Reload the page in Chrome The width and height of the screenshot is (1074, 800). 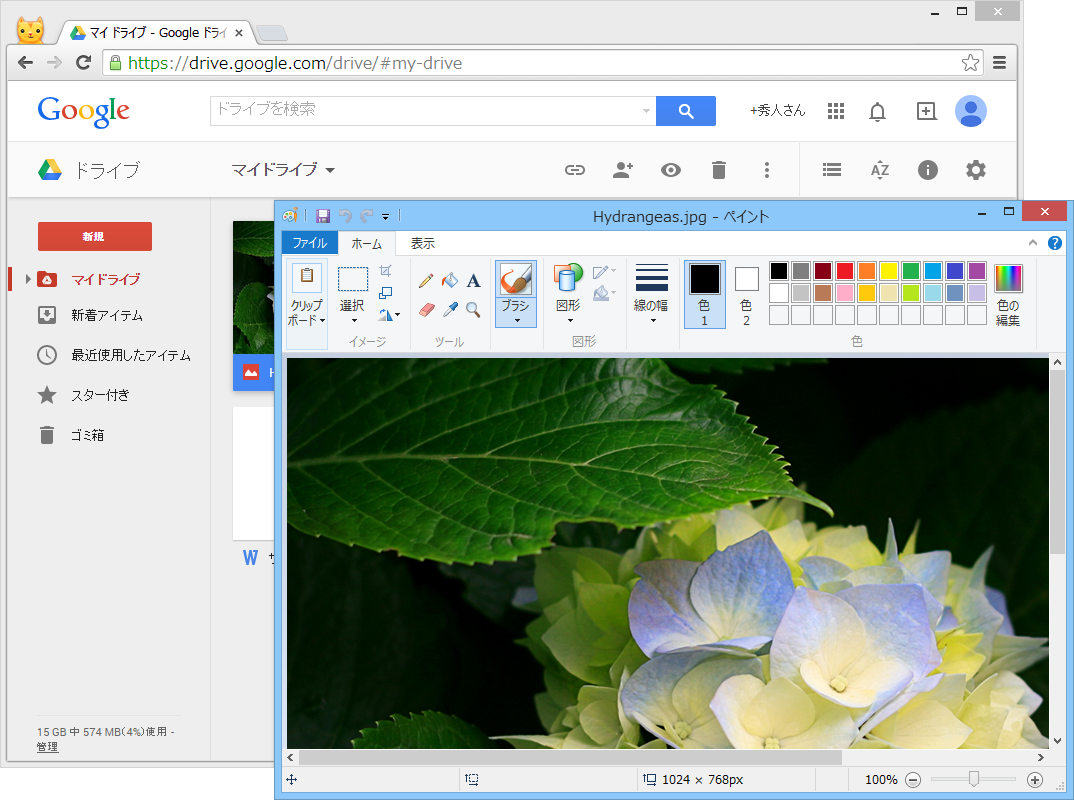(84, 63)
